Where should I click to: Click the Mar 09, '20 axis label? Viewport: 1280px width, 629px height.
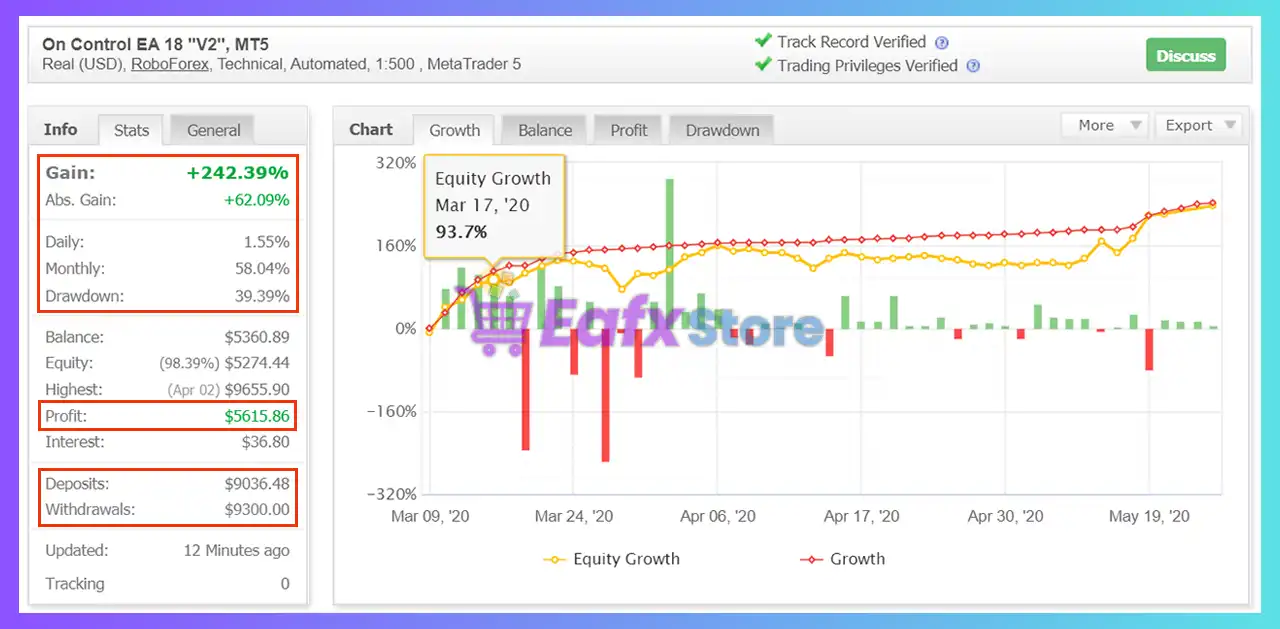tap(430, 516)
